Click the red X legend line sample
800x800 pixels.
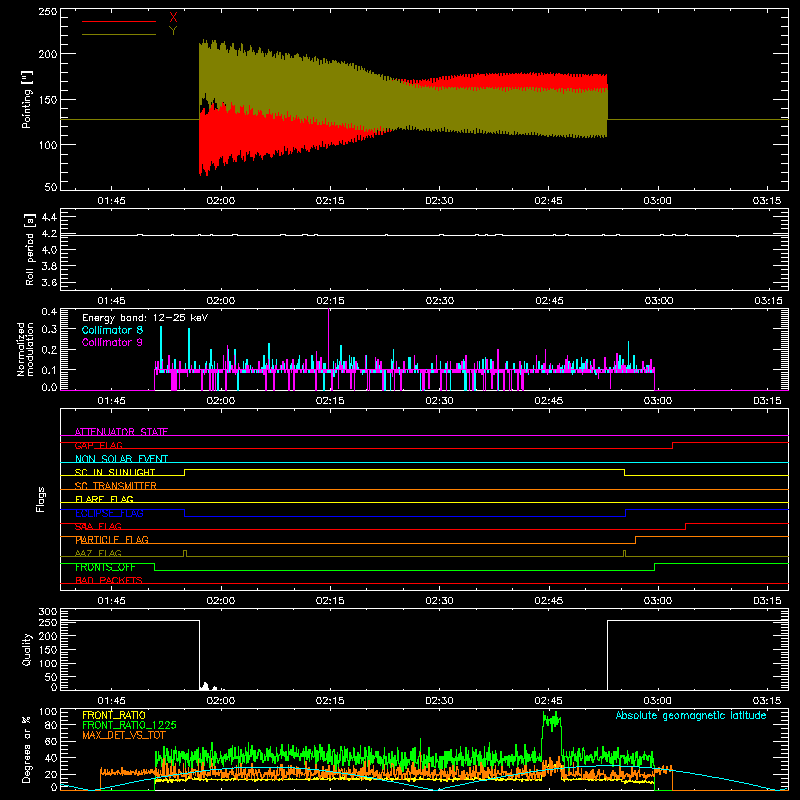pyautogui.click(x=119, y=21)
